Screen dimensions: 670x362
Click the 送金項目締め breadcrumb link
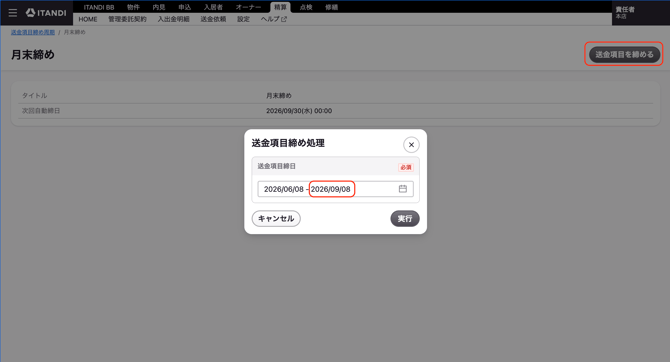click(33, 32)
